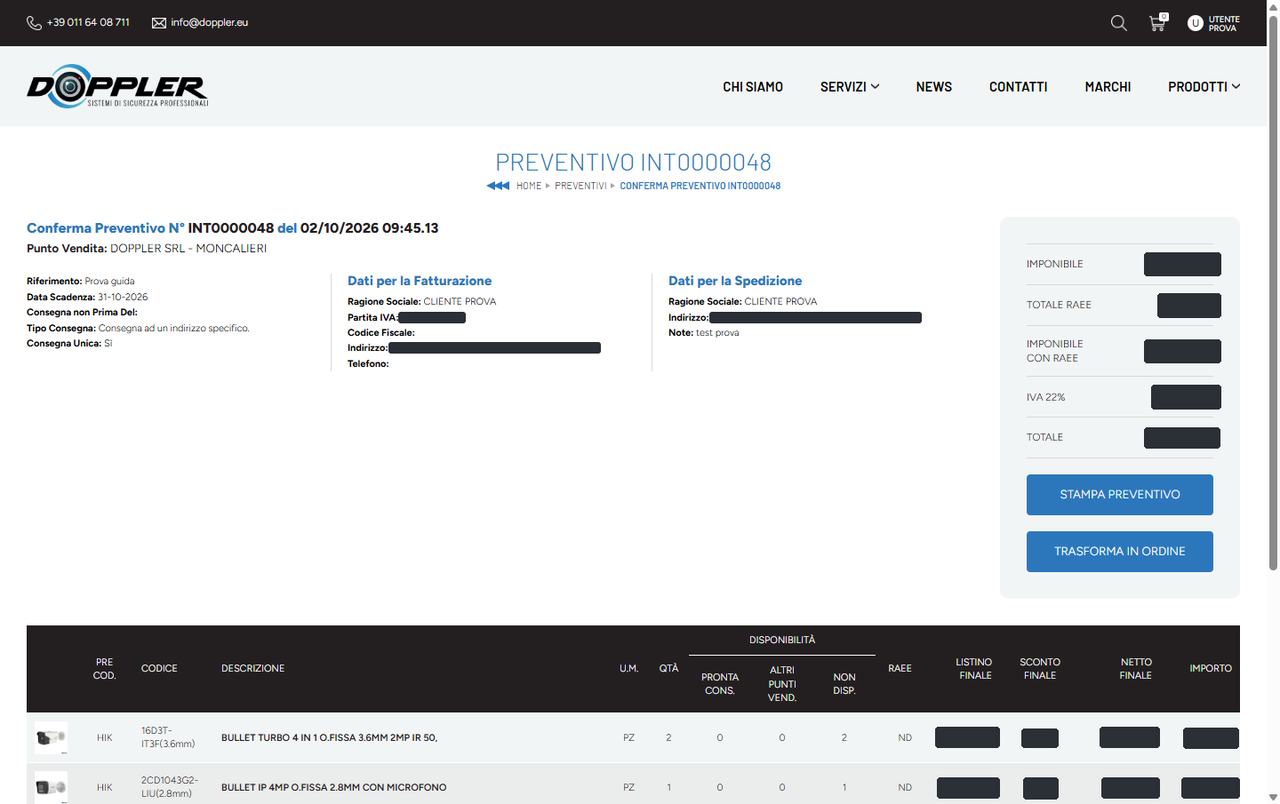This screenshot has width=1280, height=804.
Task: Open the MARCHI menu item
Action: point(1108,87)
